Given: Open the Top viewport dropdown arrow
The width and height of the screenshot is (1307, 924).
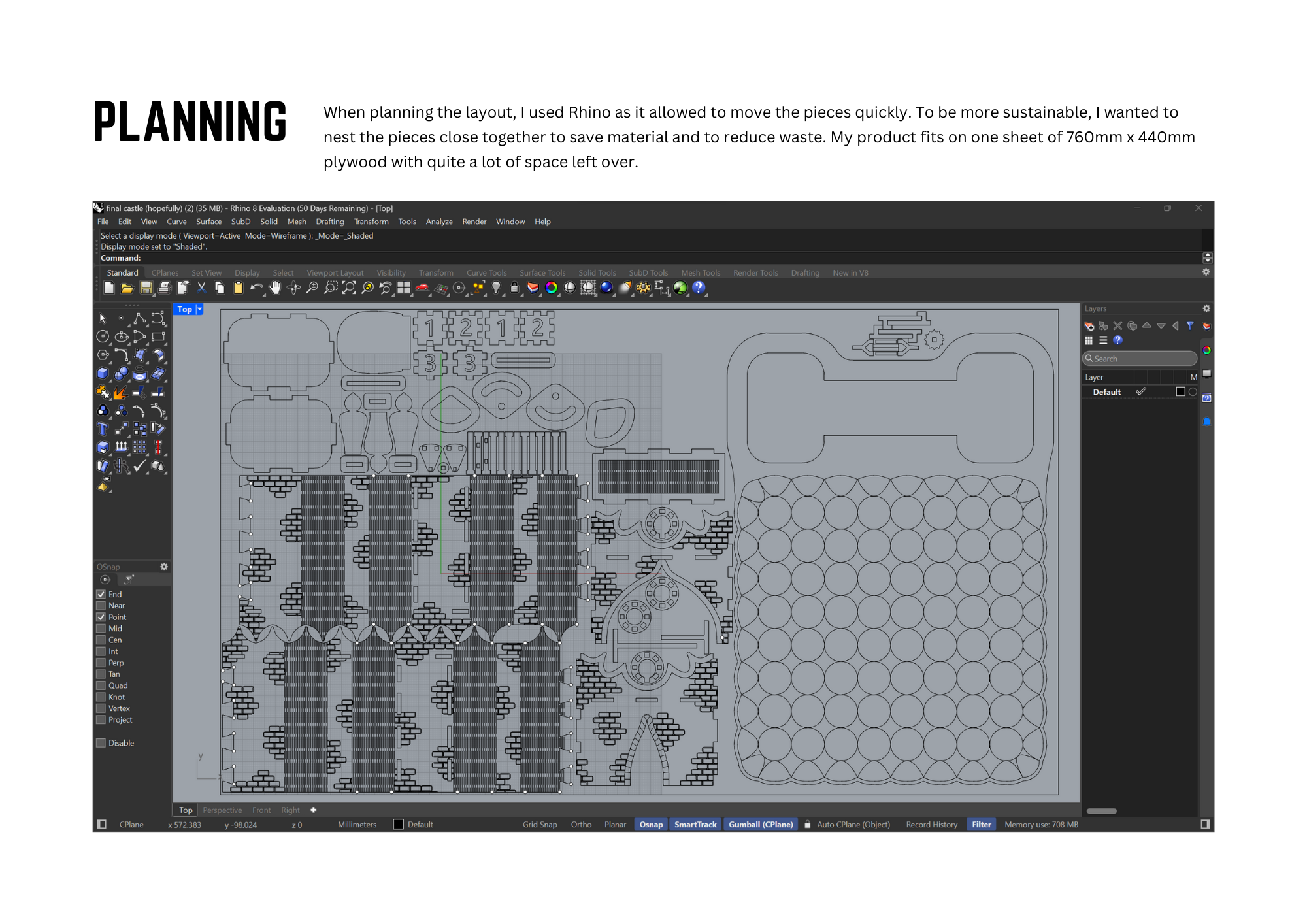Looking at the screenshot, I should pos(200,309).
